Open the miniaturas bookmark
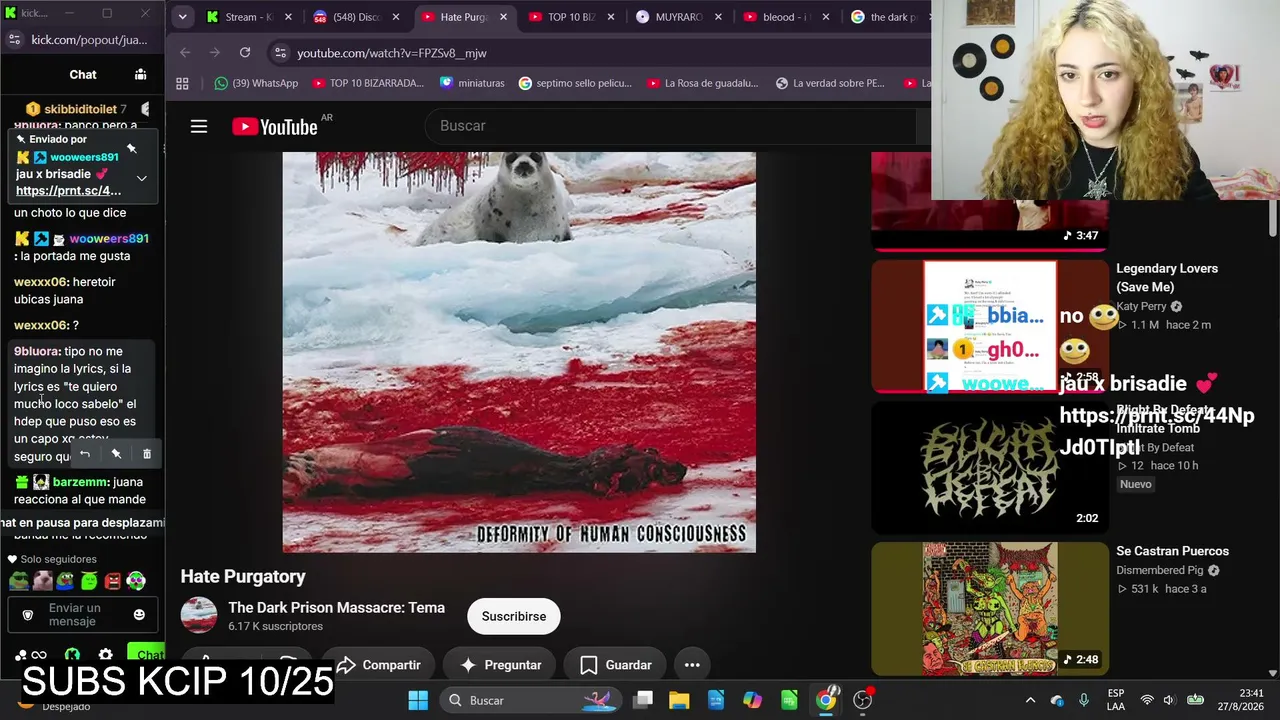Screen dimensions: 1280x720 pos(472,83)
